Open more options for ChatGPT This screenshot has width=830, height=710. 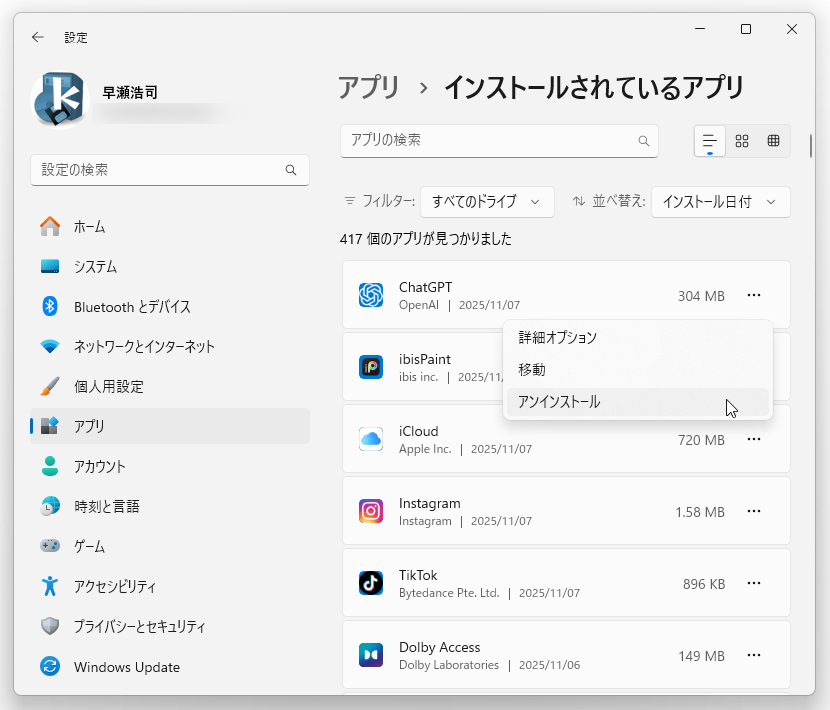(x=754, y=295)
